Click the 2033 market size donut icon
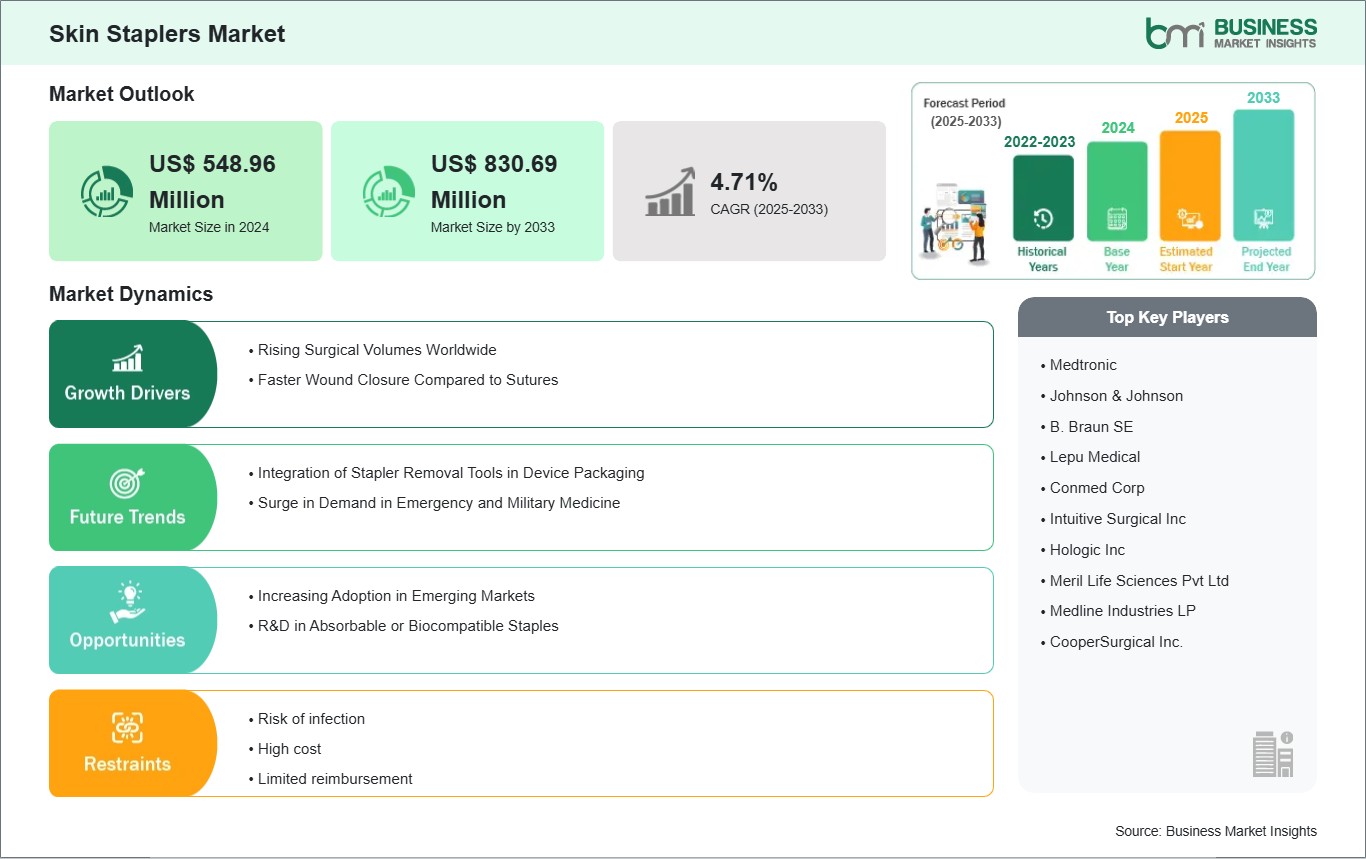 click(x=389, y=191)
